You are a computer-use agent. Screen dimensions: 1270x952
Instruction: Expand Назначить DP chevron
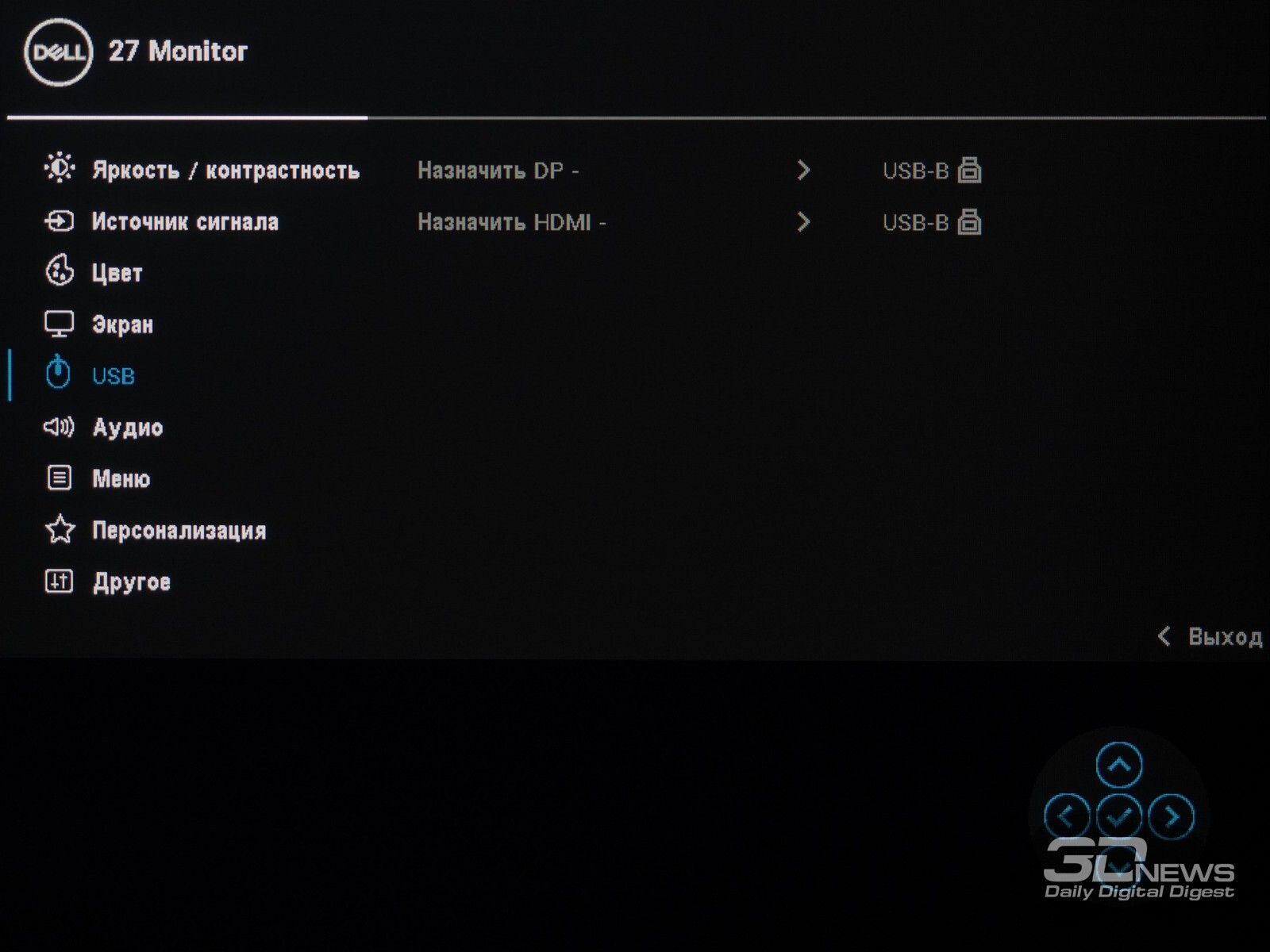[803, 170]
